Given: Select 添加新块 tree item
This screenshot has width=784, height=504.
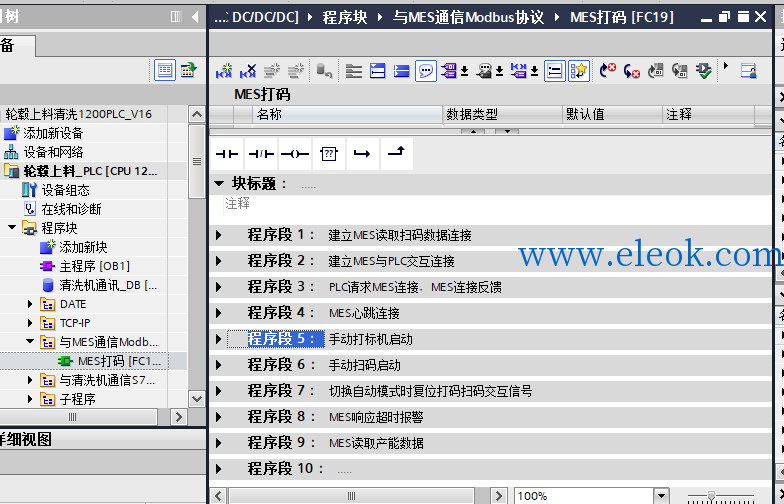Looking at the screenshot, I should click(x=83, y=247).
